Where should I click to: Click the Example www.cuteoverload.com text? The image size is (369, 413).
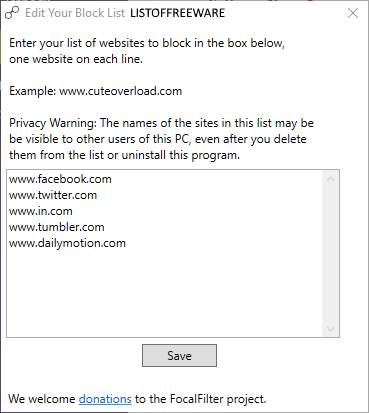click(96, 91)
